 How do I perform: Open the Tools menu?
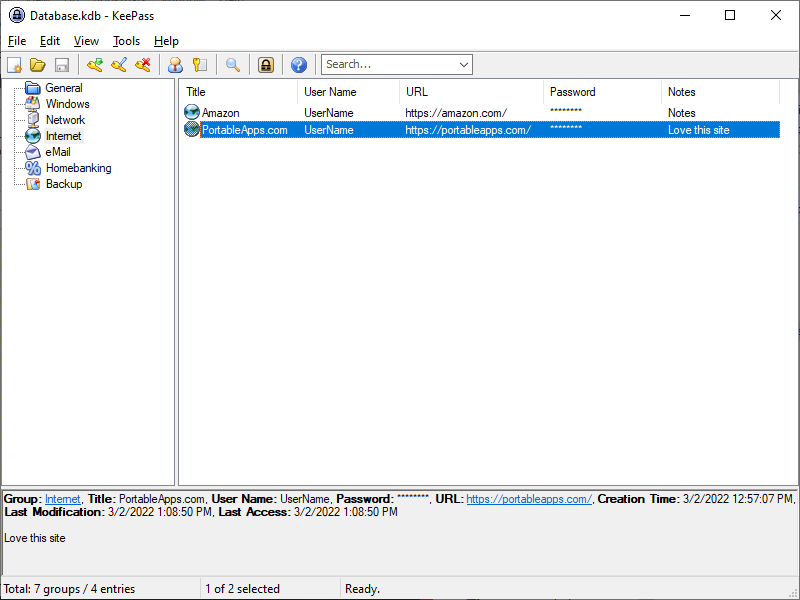pyautogui.click(x=126, y=41)
